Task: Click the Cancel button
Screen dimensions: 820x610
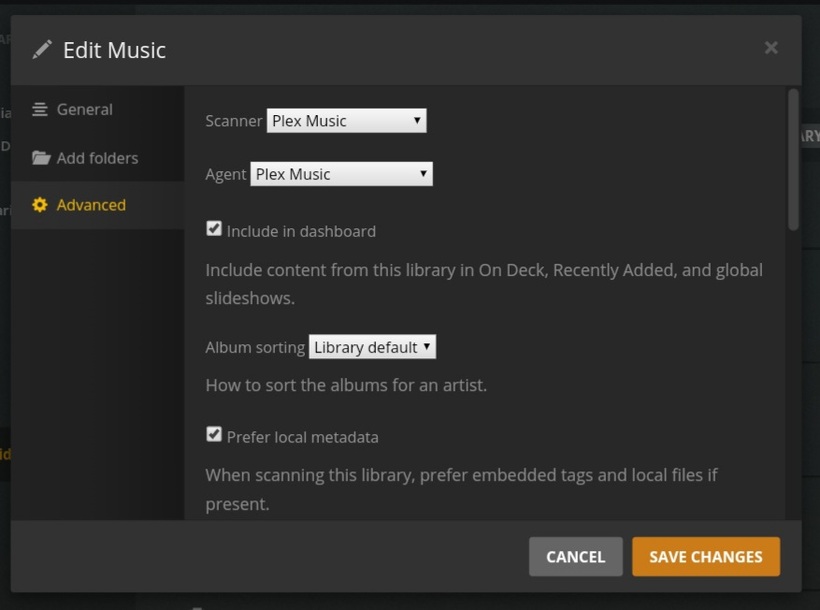Action: (x=575, y=557)
